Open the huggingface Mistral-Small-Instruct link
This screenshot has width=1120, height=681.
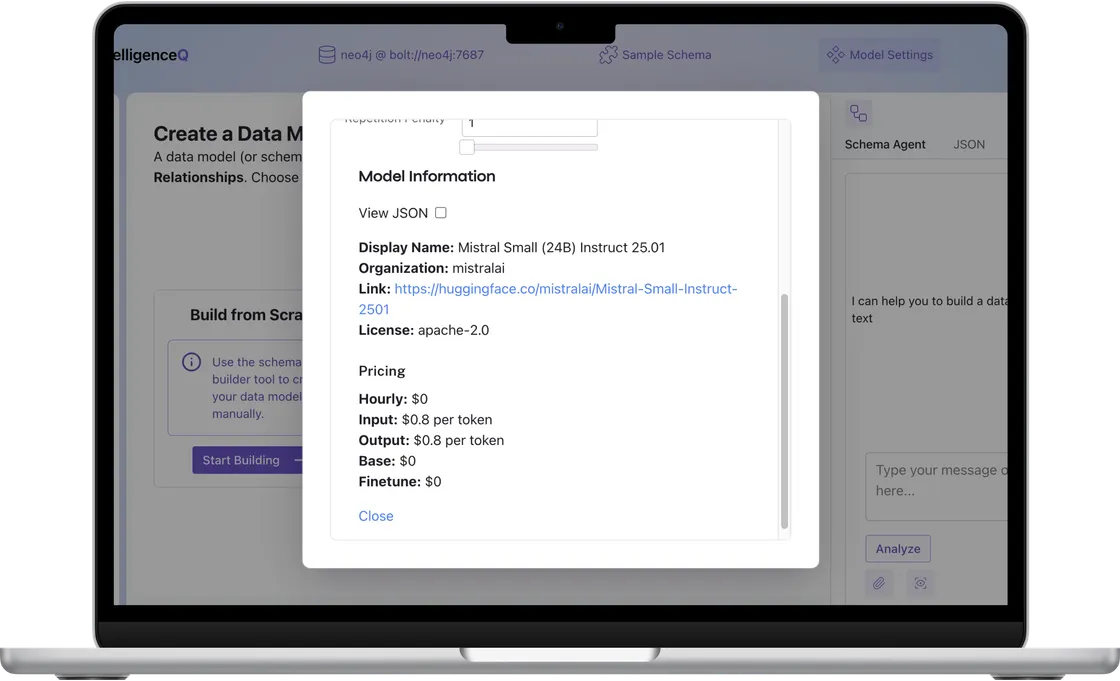tap(548, 299)
